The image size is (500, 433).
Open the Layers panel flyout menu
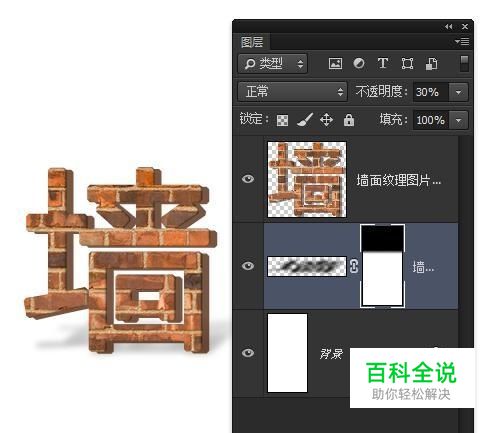pyautogui.click(x=462, y=42)
